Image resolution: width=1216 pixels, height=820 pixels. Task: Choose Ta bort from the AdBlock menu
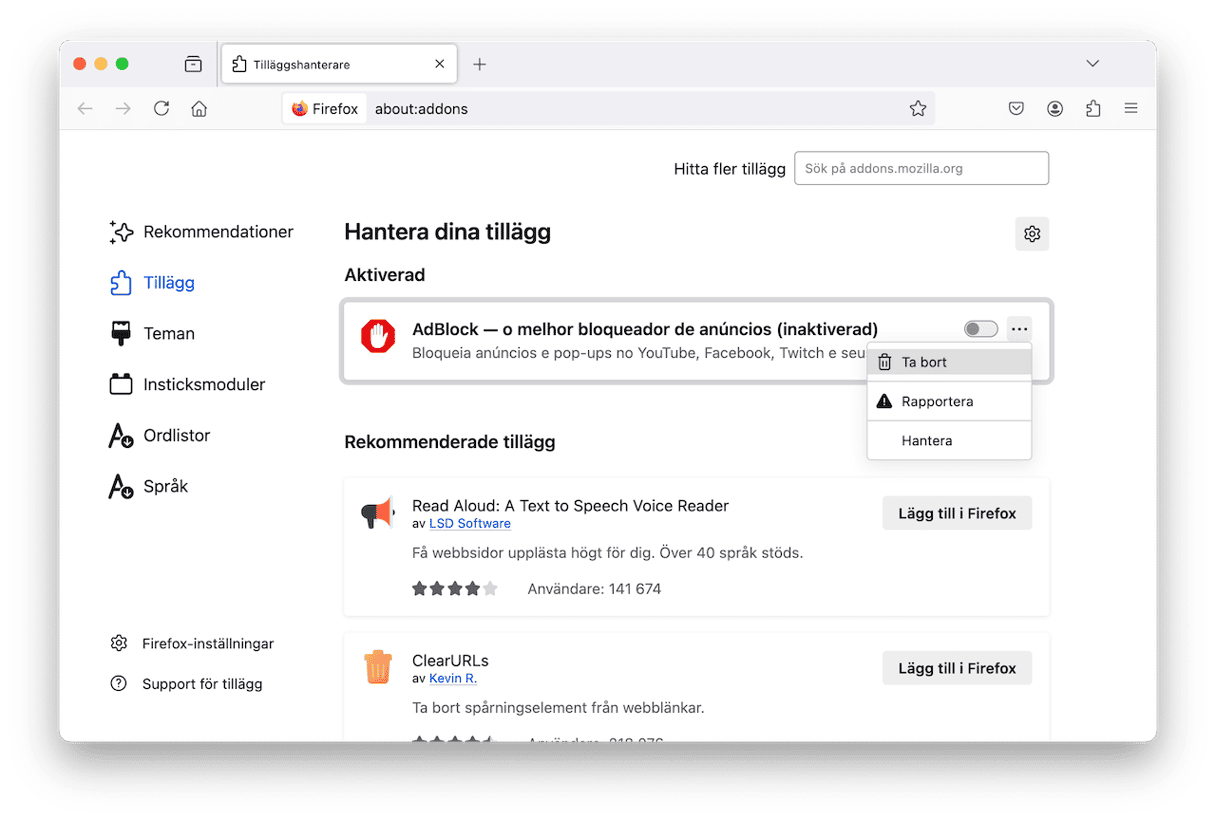click(x=949, y=362)
